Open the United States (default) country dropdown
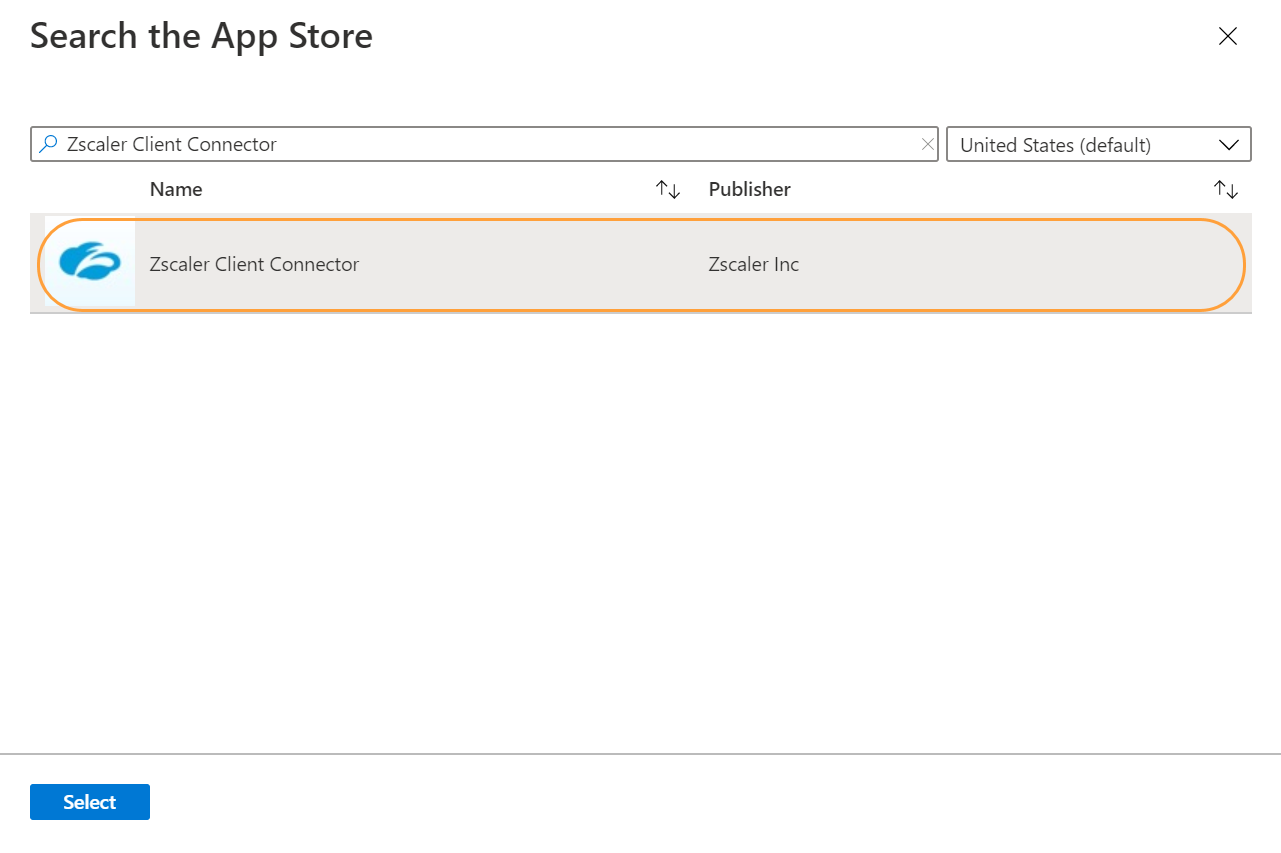The image size is (1281, 853). tap(1098, 144)
